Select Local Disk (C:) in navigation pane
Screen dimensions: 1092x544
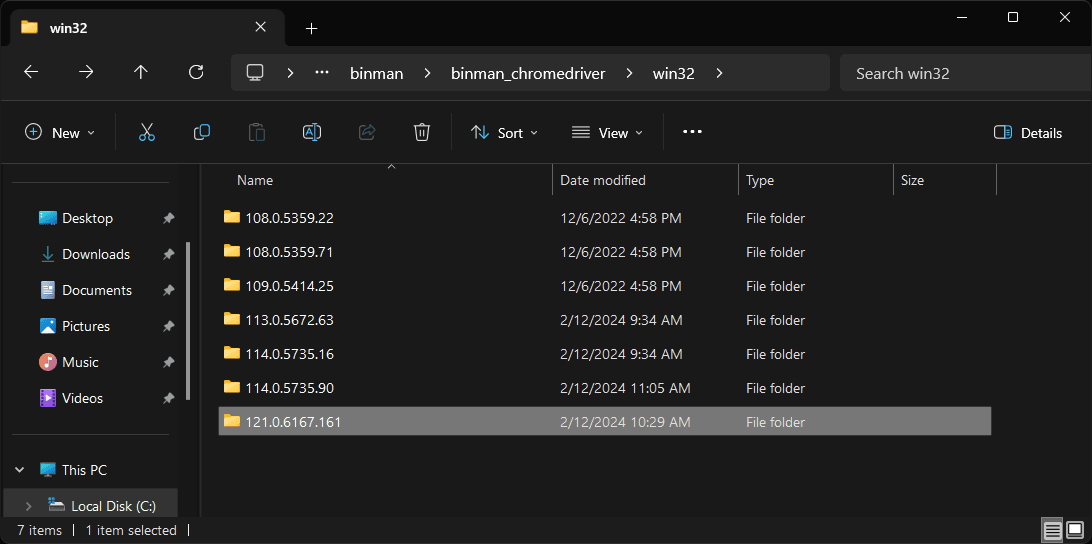(x=114, y=506)
